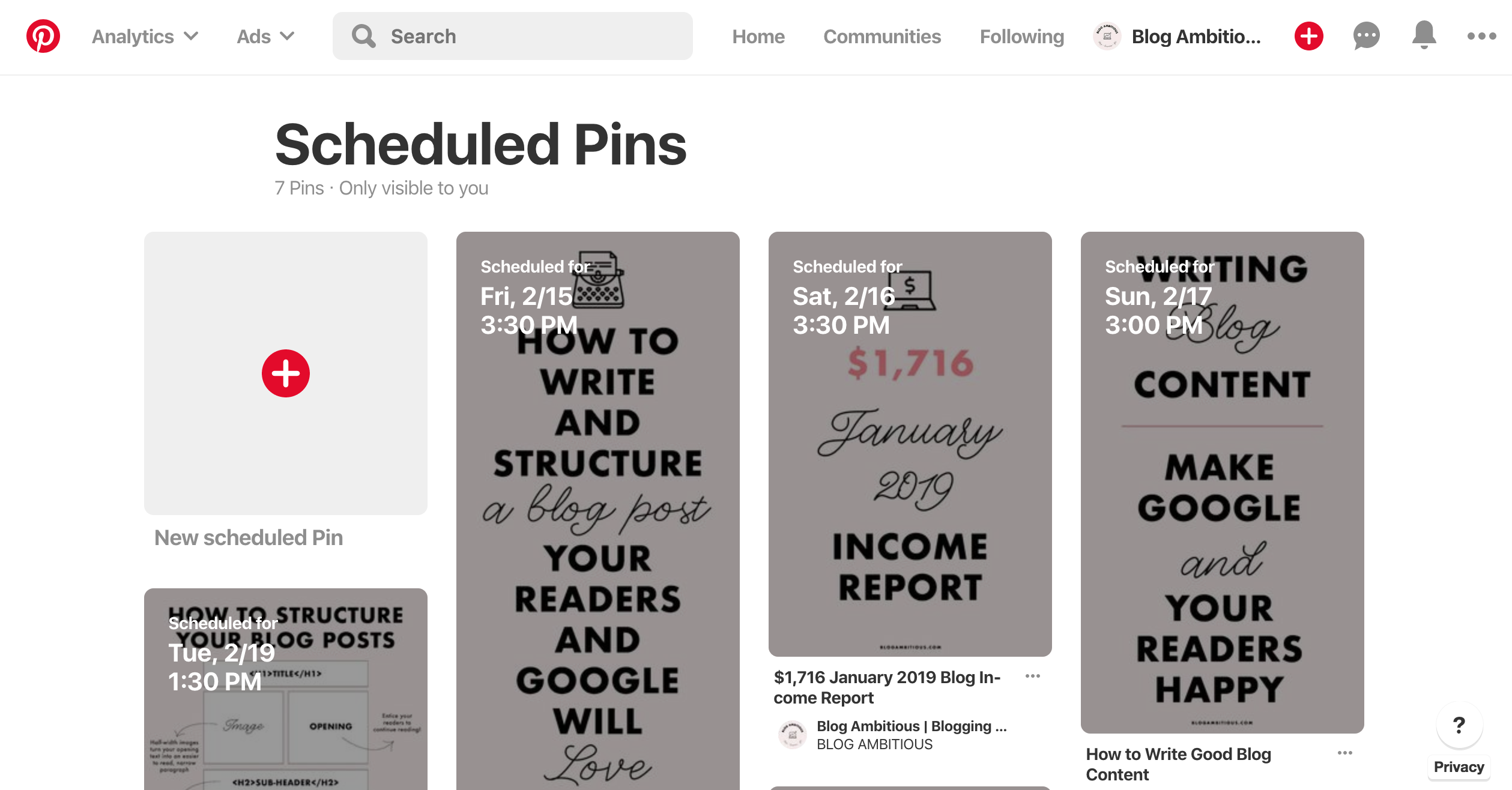Click the Following navigation link

click(1022, 37)
